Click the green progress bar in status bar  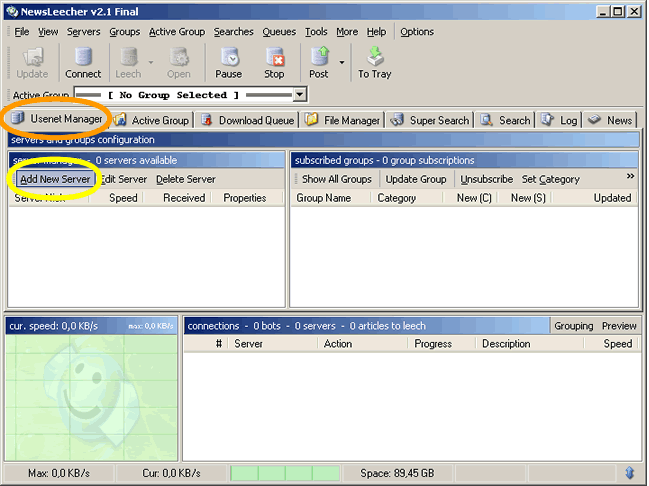click(x=285, y=473)
